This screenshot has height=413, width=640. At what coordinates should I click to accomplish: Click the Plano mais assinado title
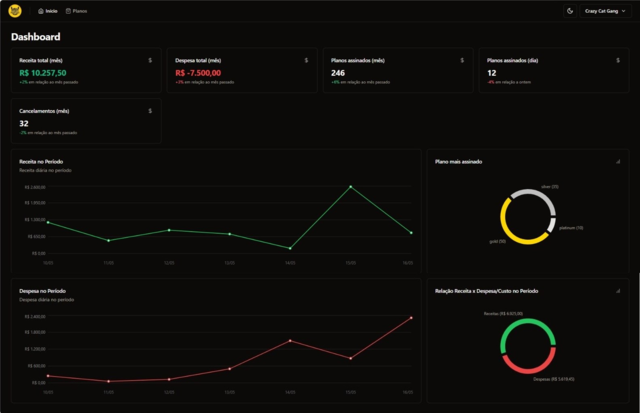point(458,162)
